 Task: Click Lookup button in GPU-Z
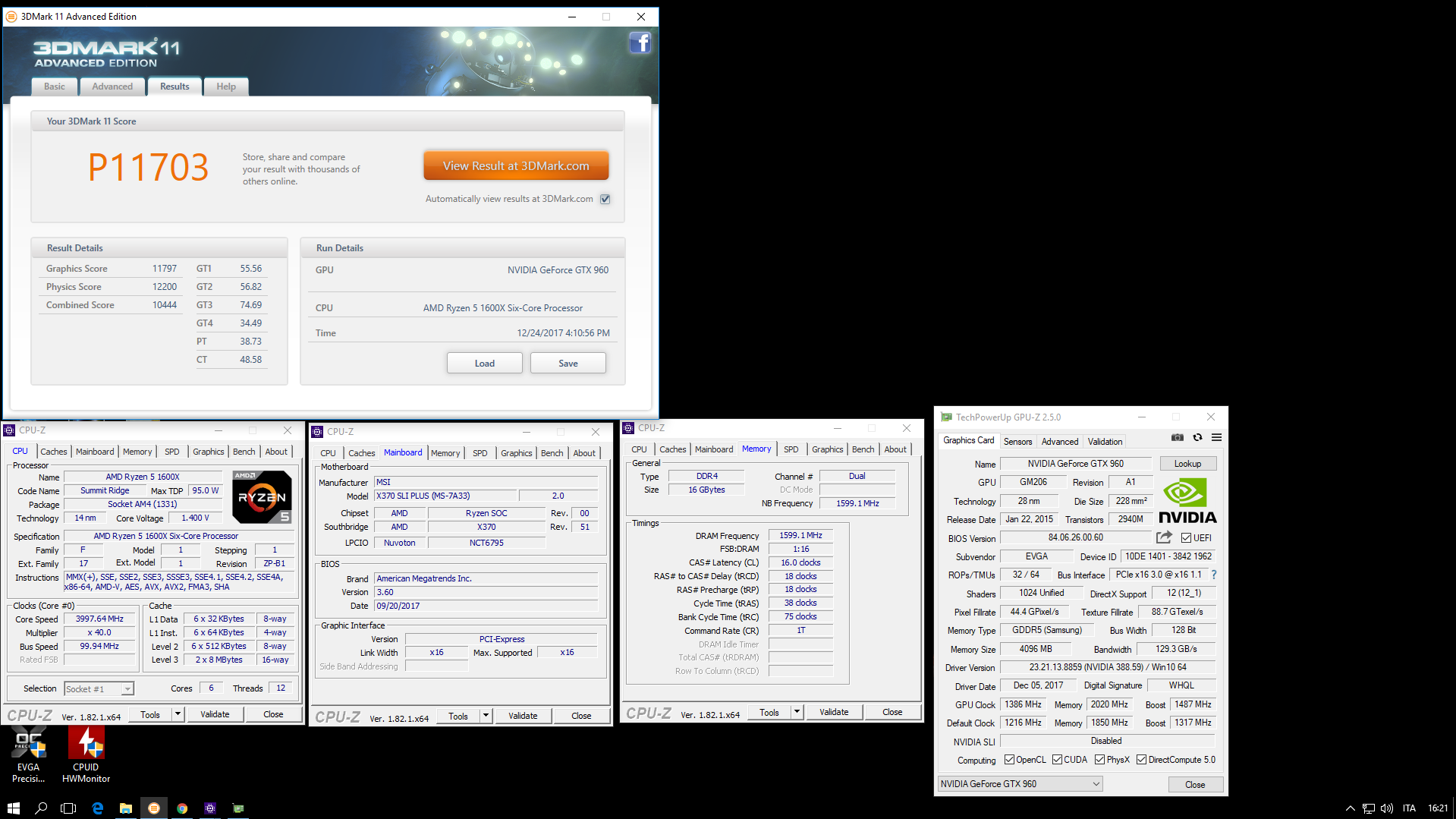(x=1187, y=464)
